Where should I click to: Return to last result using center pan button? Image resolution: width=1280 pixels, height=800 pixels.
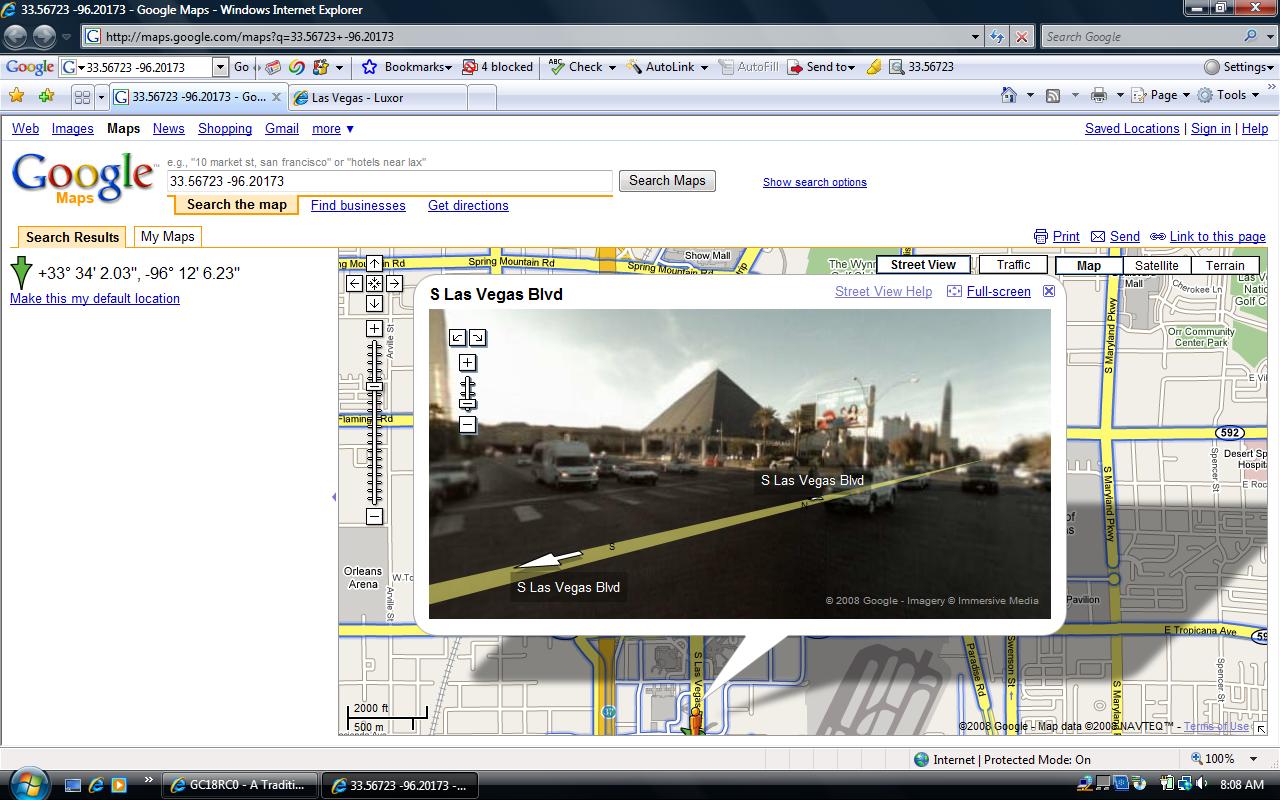374,283
